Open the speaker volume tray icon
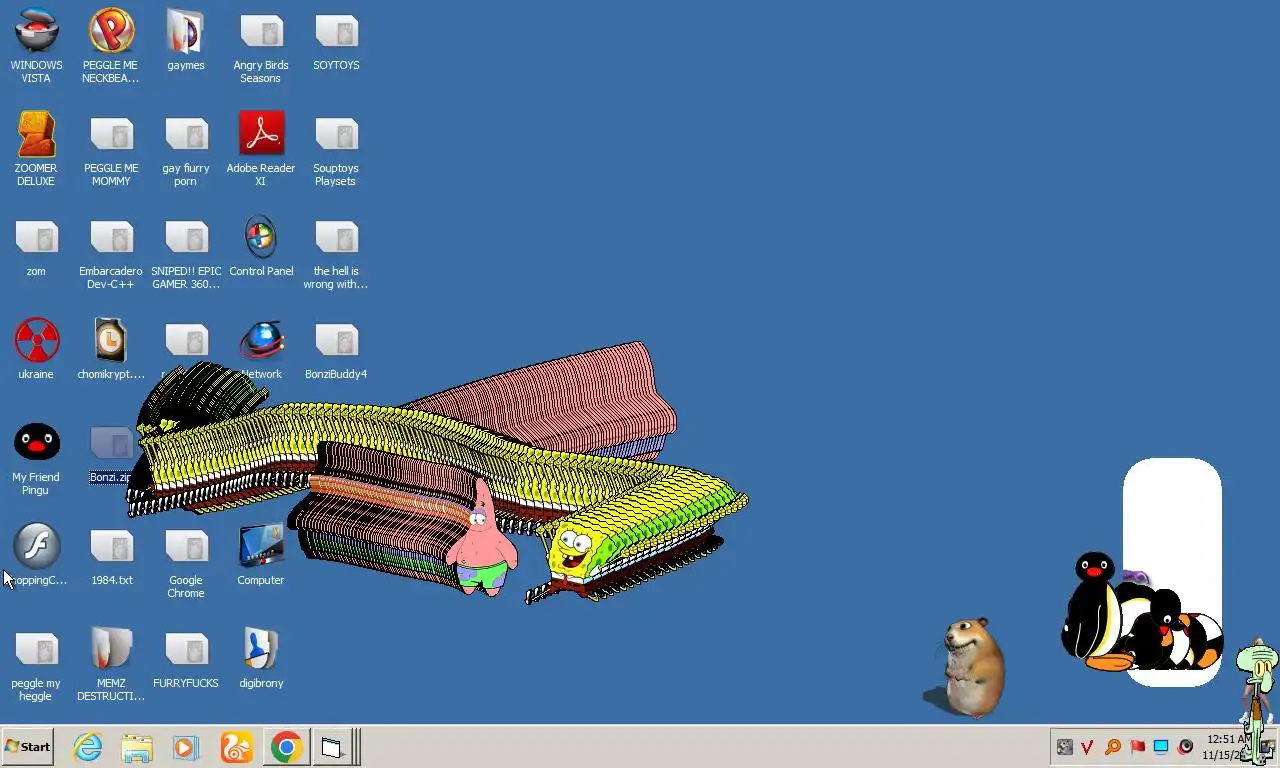The height and width of the screenshot is (768, 1280). point(1186,747)
